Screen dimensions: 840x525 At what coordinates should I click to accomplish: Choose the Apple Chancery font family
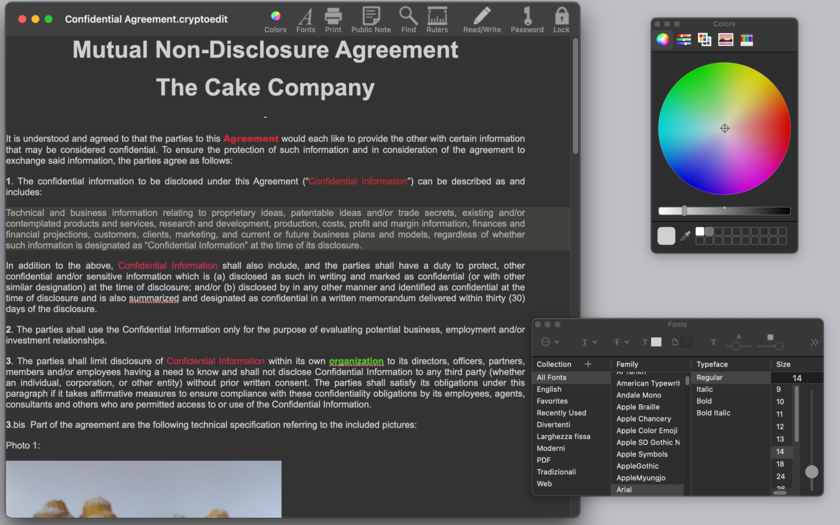pos(647,418)
